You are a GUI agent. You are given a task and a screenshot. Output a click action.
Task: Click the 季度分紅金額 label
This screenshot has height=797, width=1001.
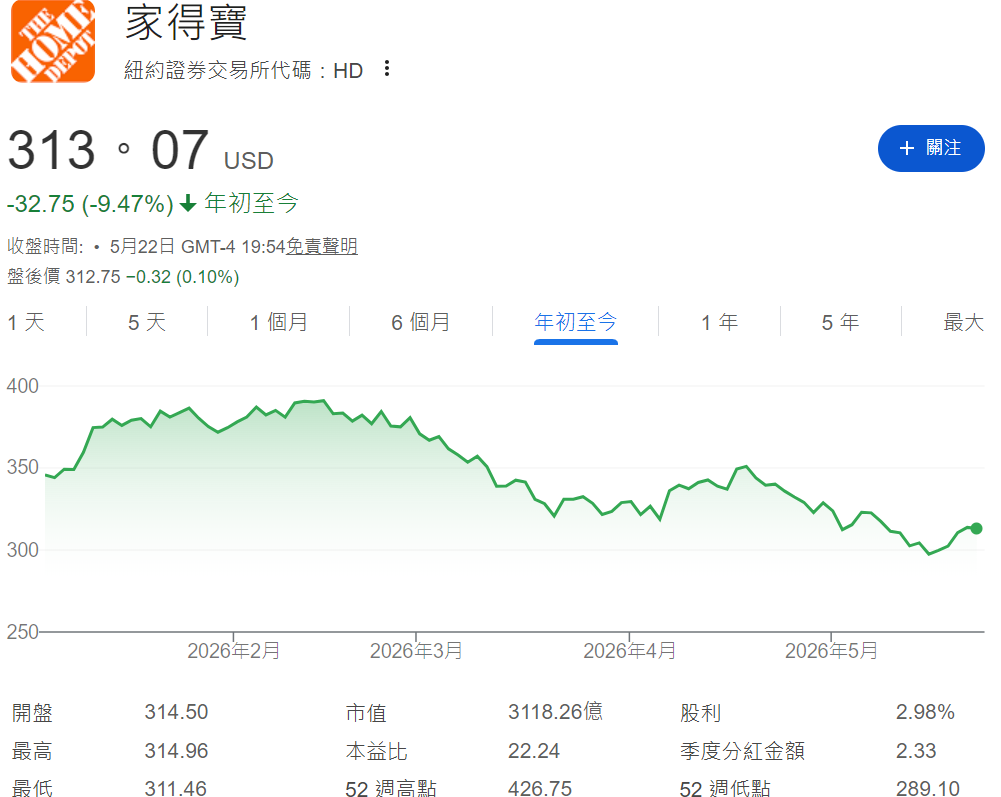[x=742, y=751]
